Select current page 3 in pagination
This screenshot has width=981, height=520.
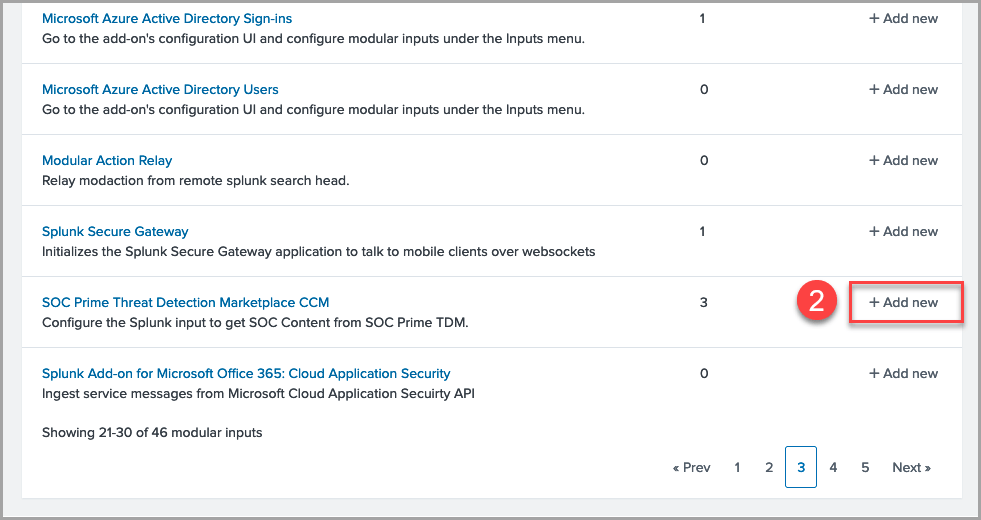point(801,467)
